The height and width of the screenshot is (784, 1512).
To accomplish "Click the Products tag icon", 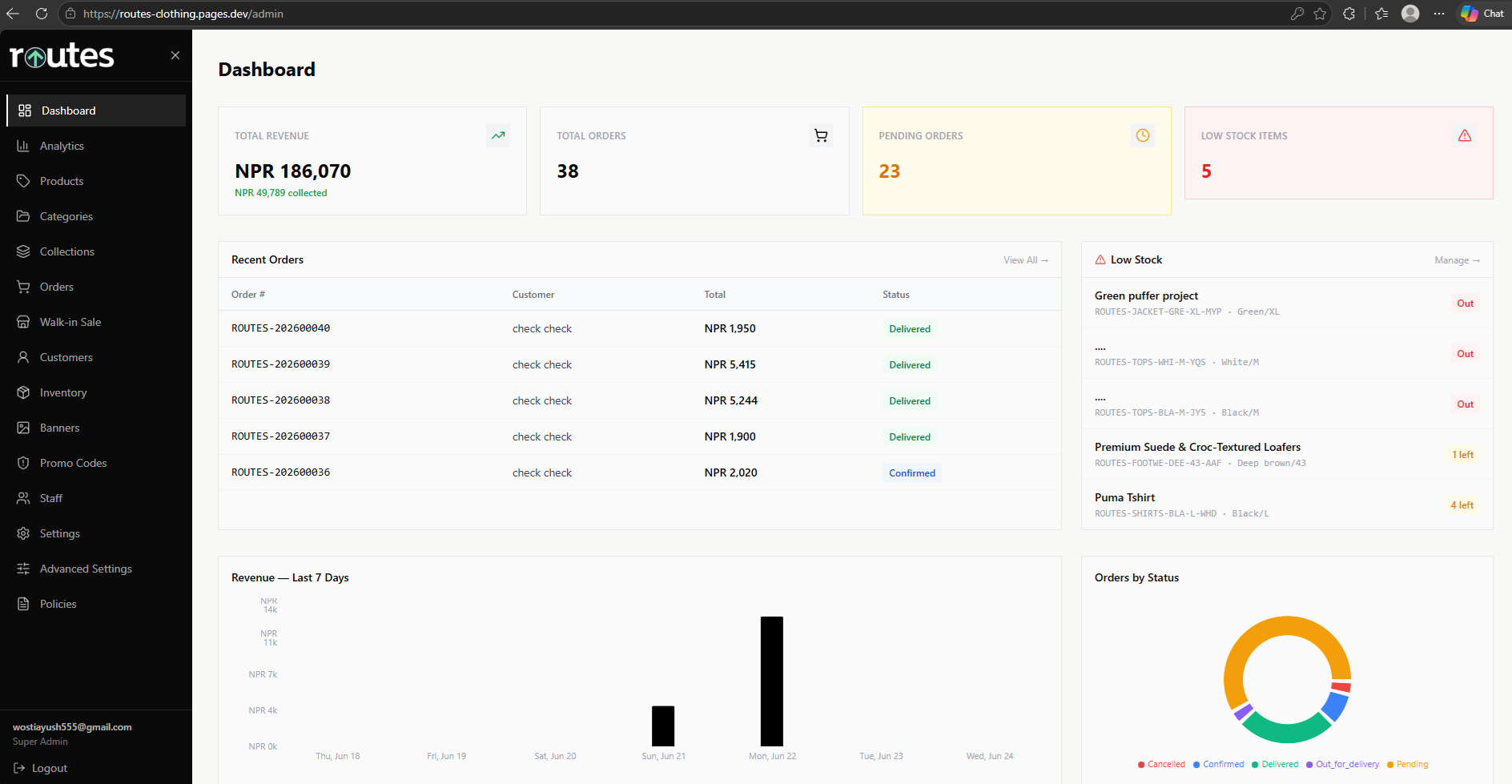I will pos(23,181).
